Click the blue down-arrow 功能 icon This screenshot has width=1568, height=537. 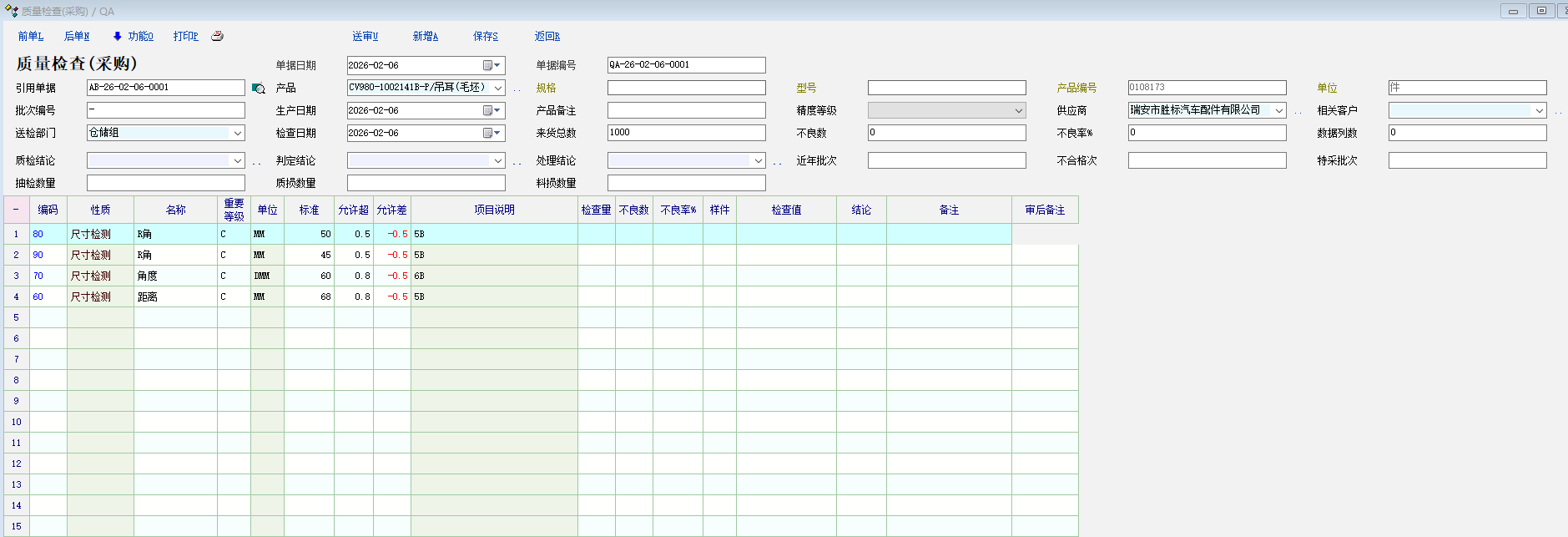(118, 36)
